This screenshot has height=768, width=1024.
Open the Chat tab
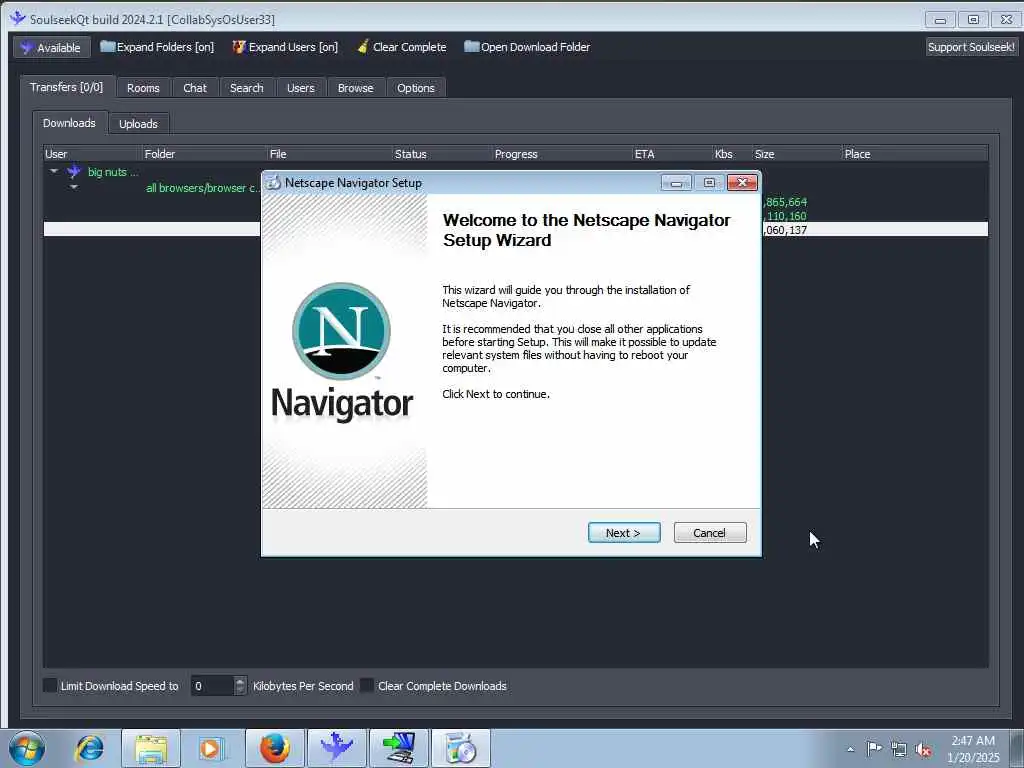[x=195, y=88]
